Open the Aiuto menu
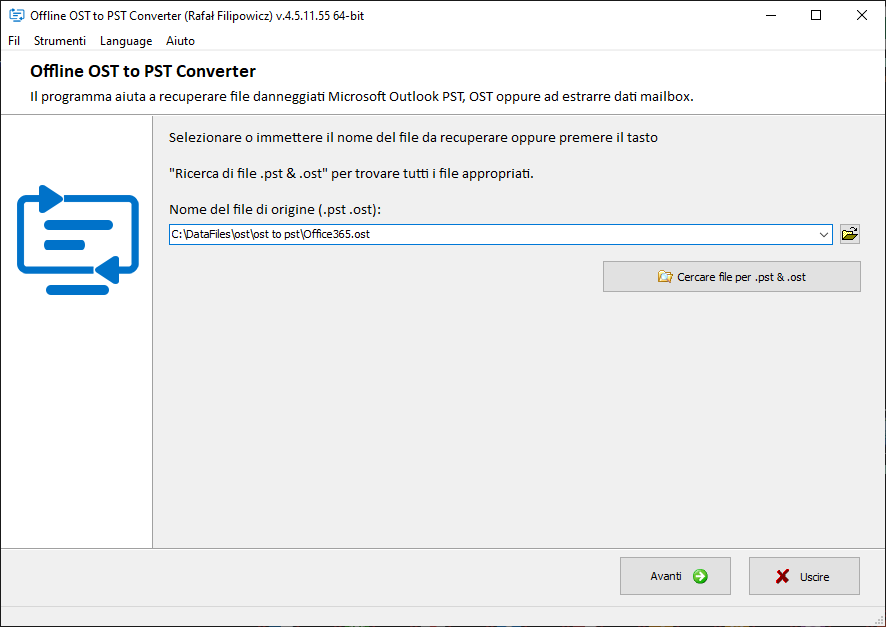This screenshot has width=886, height=627. click(x=180, y=41)
